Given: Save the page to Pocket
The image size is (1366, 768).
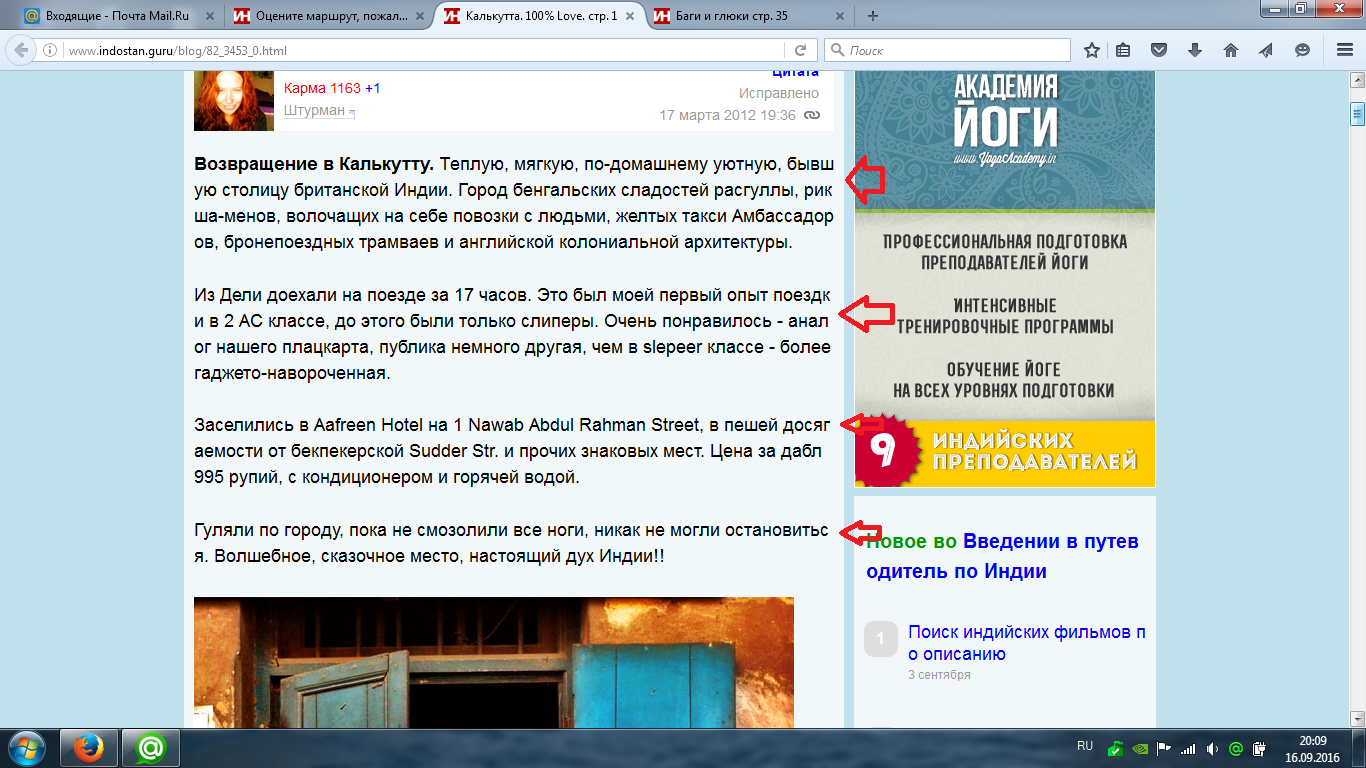Looking at the screenshot, I should 1159,50.
